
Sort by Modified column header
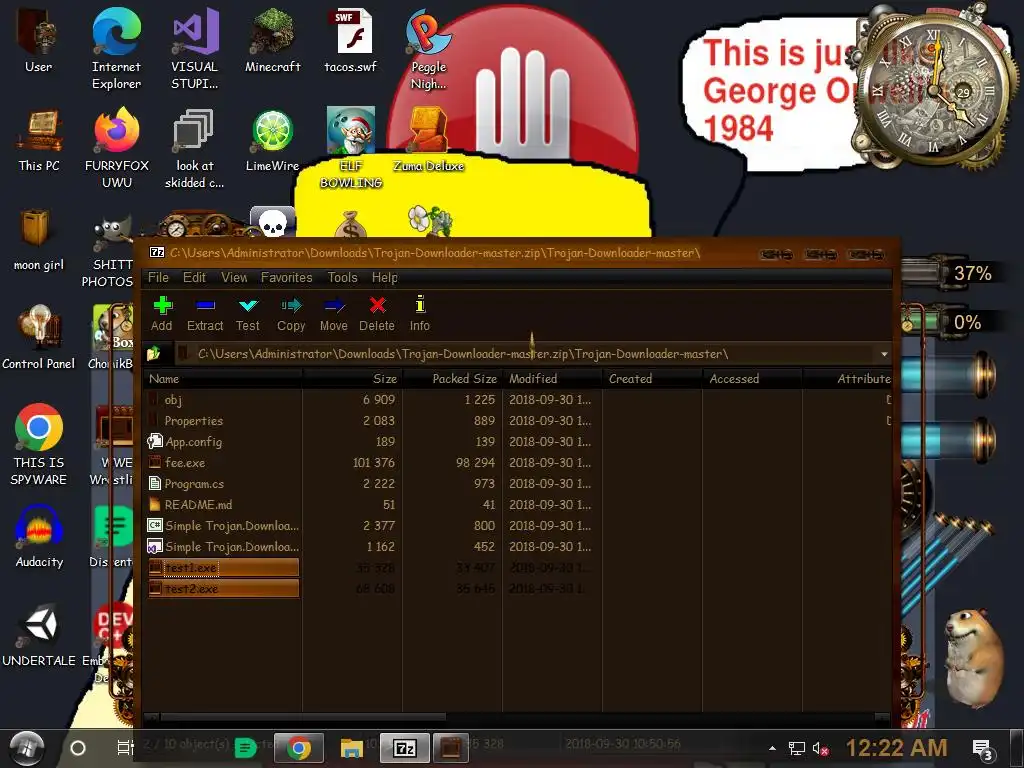click(x=552, y=379)
